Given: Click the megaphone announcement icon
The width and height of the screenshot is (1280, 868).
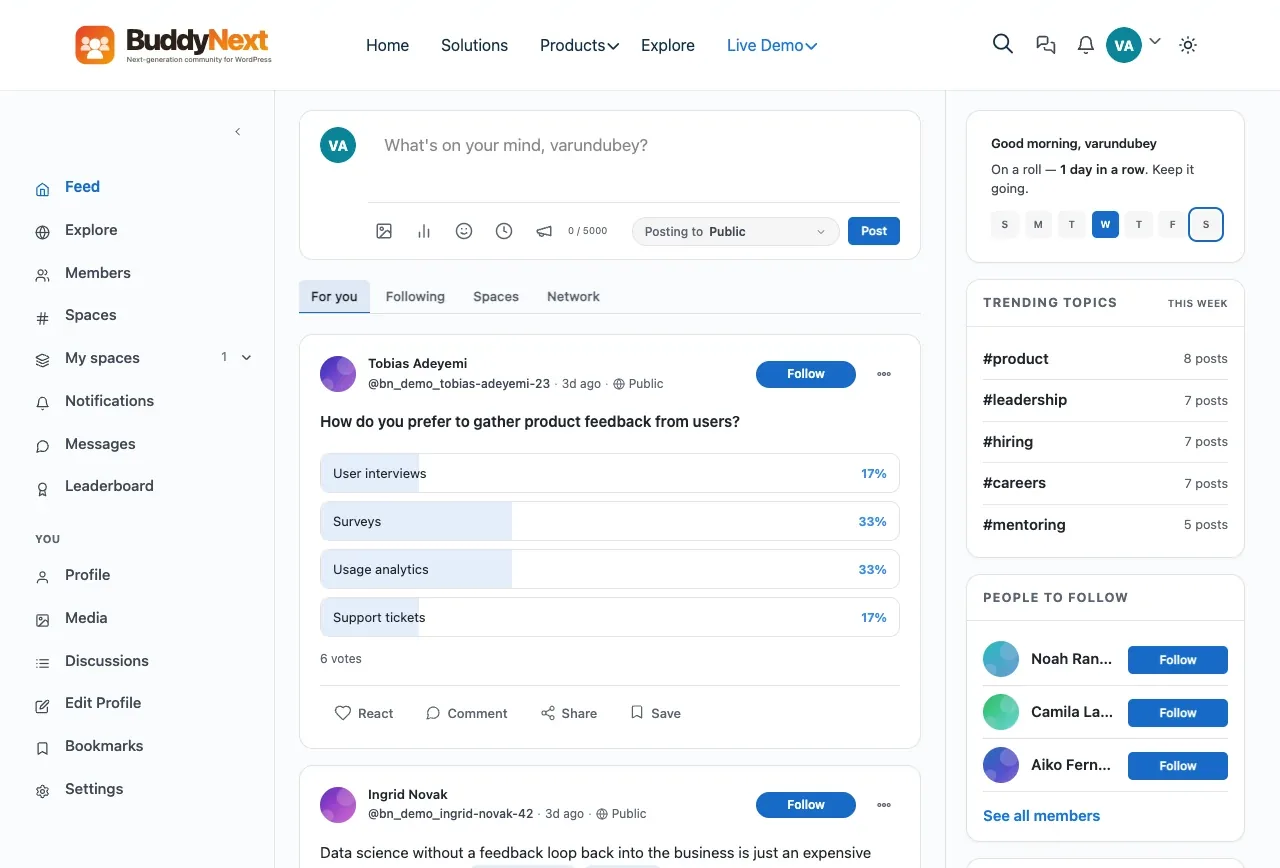Looking at the screenshot, I should coord(544,231).
